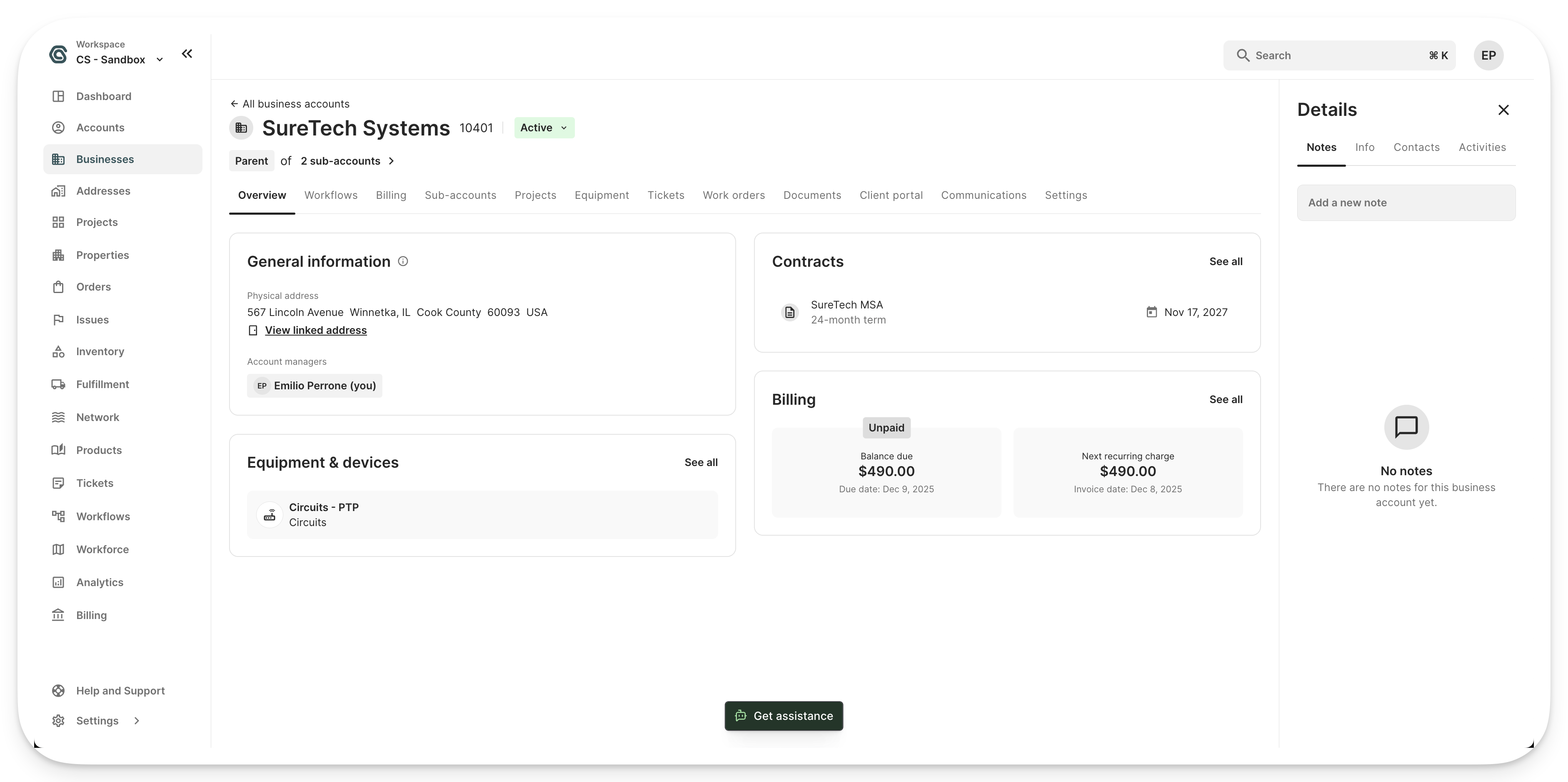Click the Circuits - PTP equipment icon

click(269, 515)
